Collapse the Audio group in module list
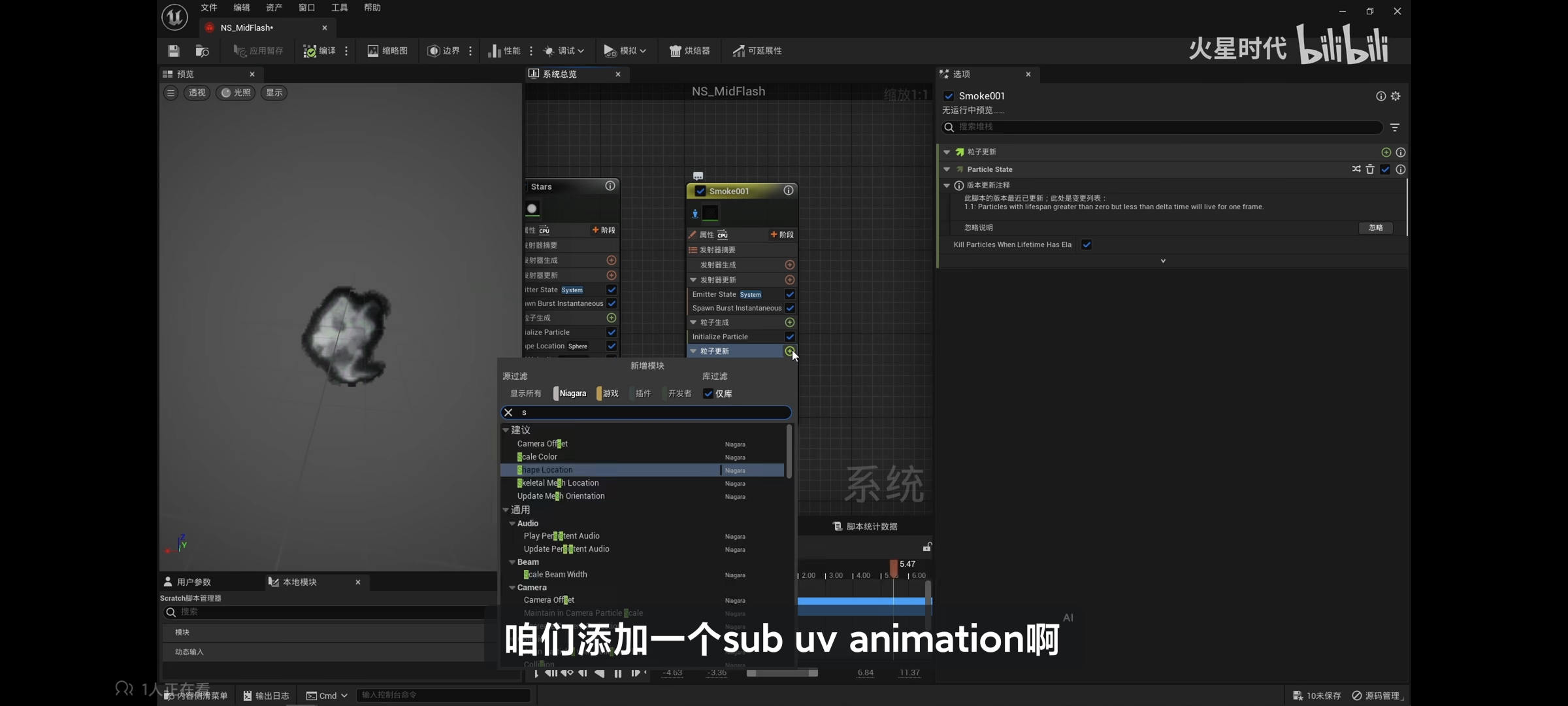This screenshot has height=706, width=1568. [512, 524]
